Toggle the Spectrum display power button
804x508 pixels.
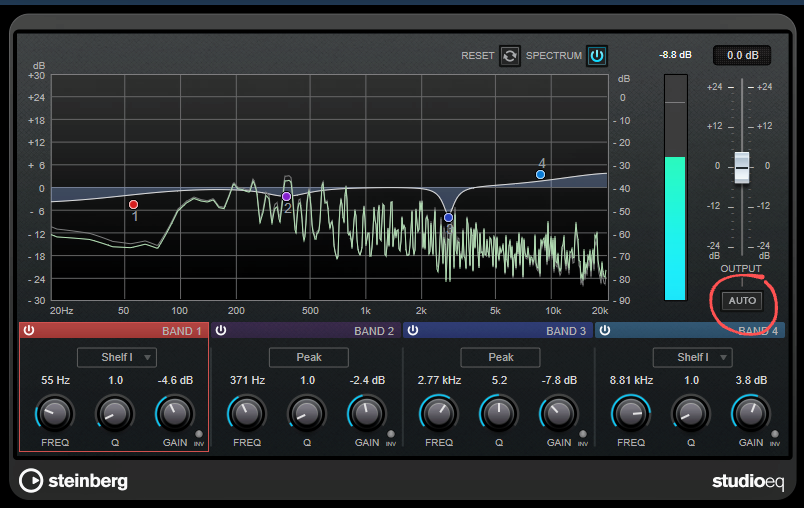click(597, 56)
